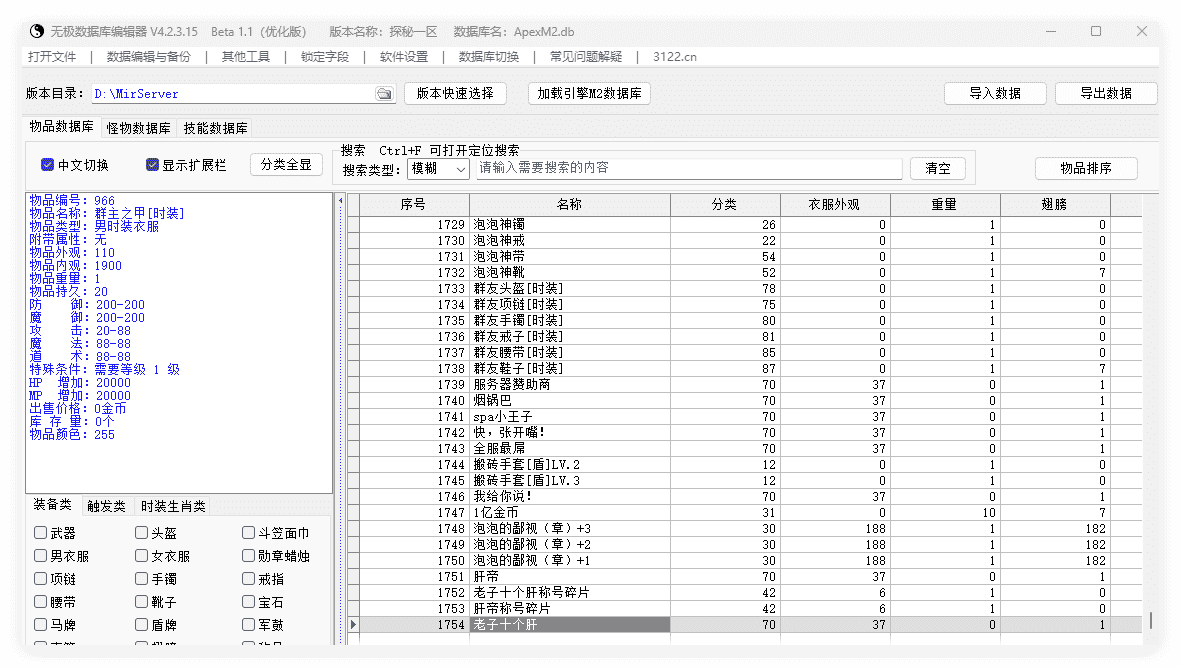Select the 物品数据库 tab
Screen dimensions: 1181x667
62,126
